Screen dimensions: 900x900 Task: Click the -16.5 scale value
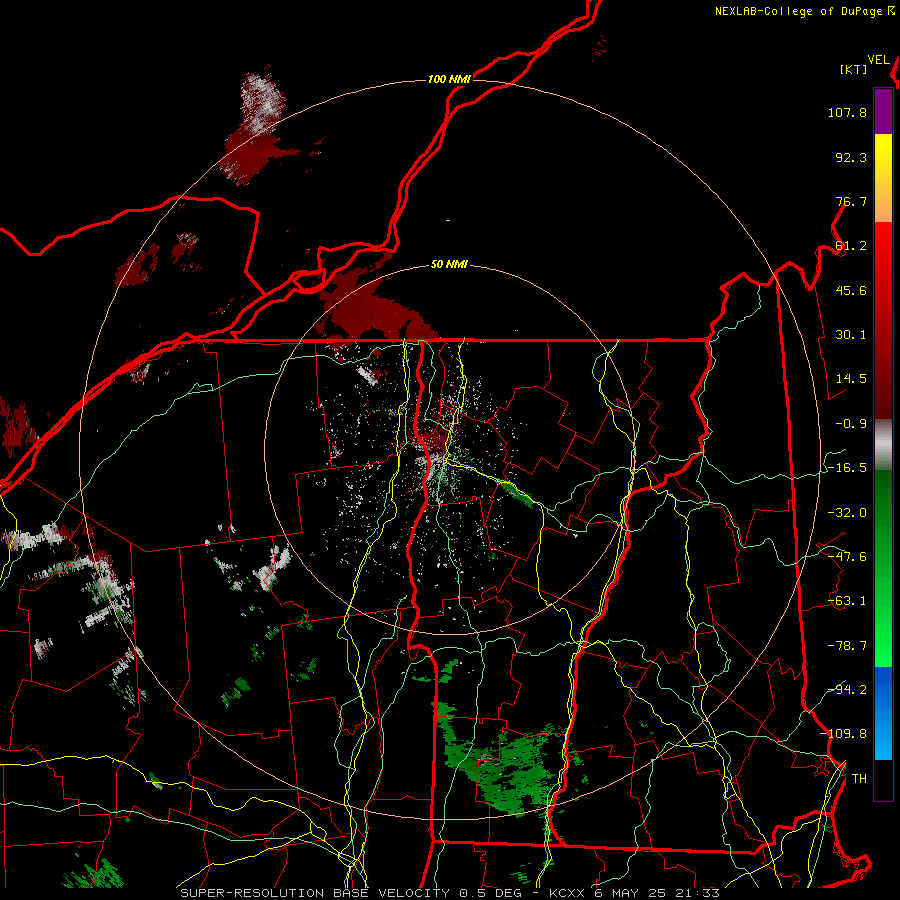pyautogui.click(x=847, y=468)
